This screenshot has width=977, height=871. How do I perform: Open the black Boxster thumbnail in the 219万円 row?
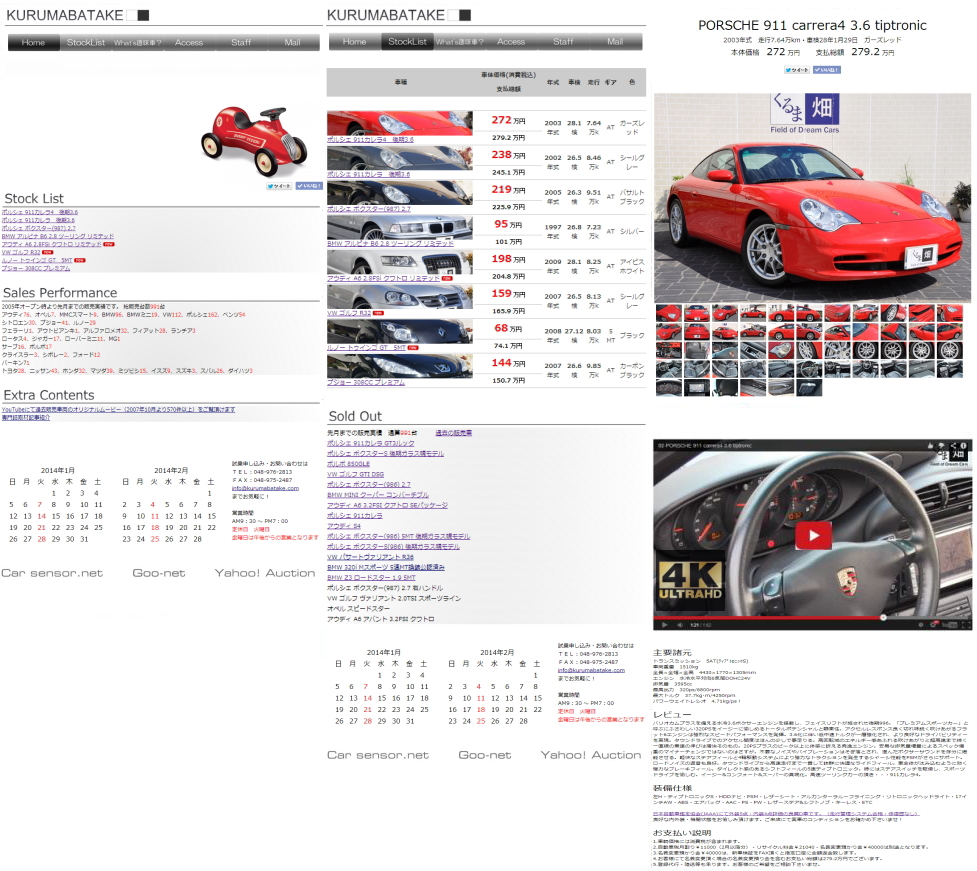tap(399, 193)
